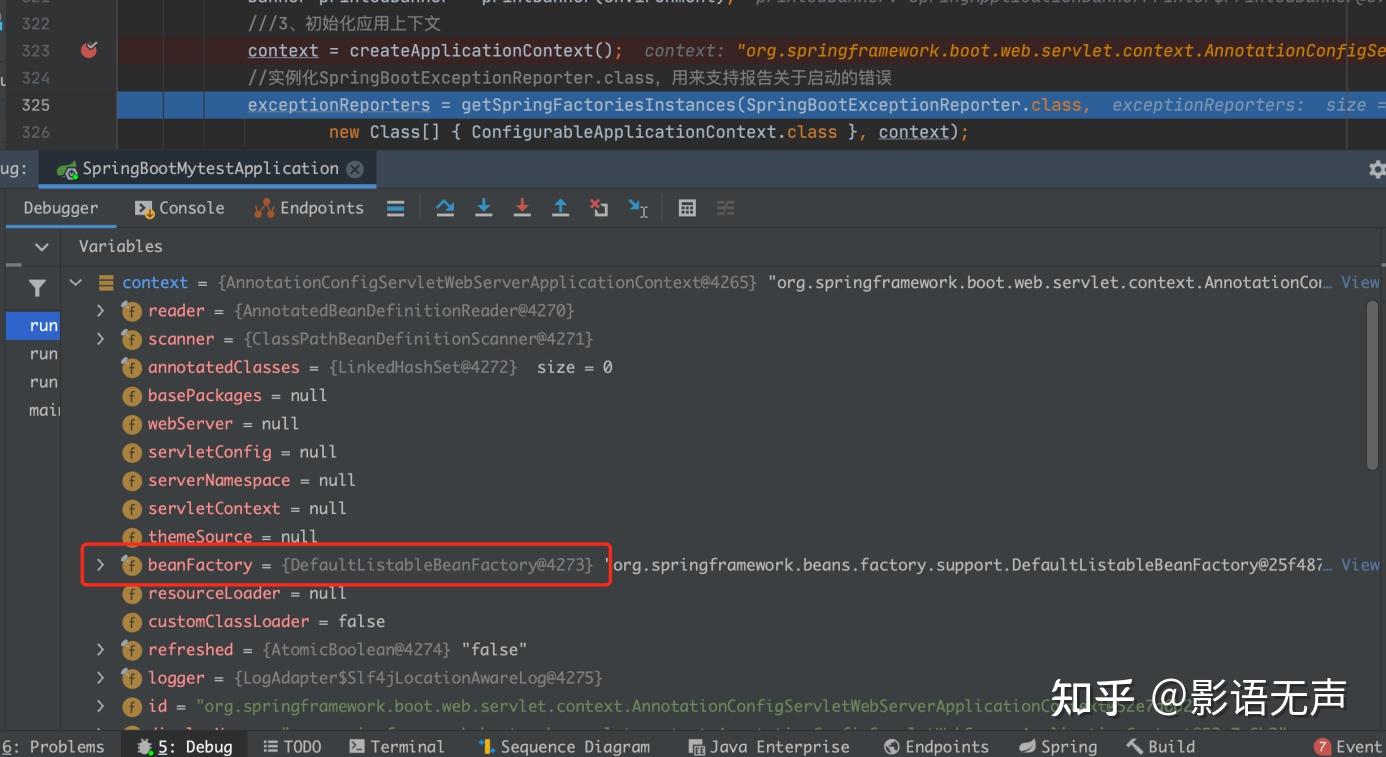1386x757 pixels.
Task: Collapse the context variable tree
Action: click(x=76, y=282)
